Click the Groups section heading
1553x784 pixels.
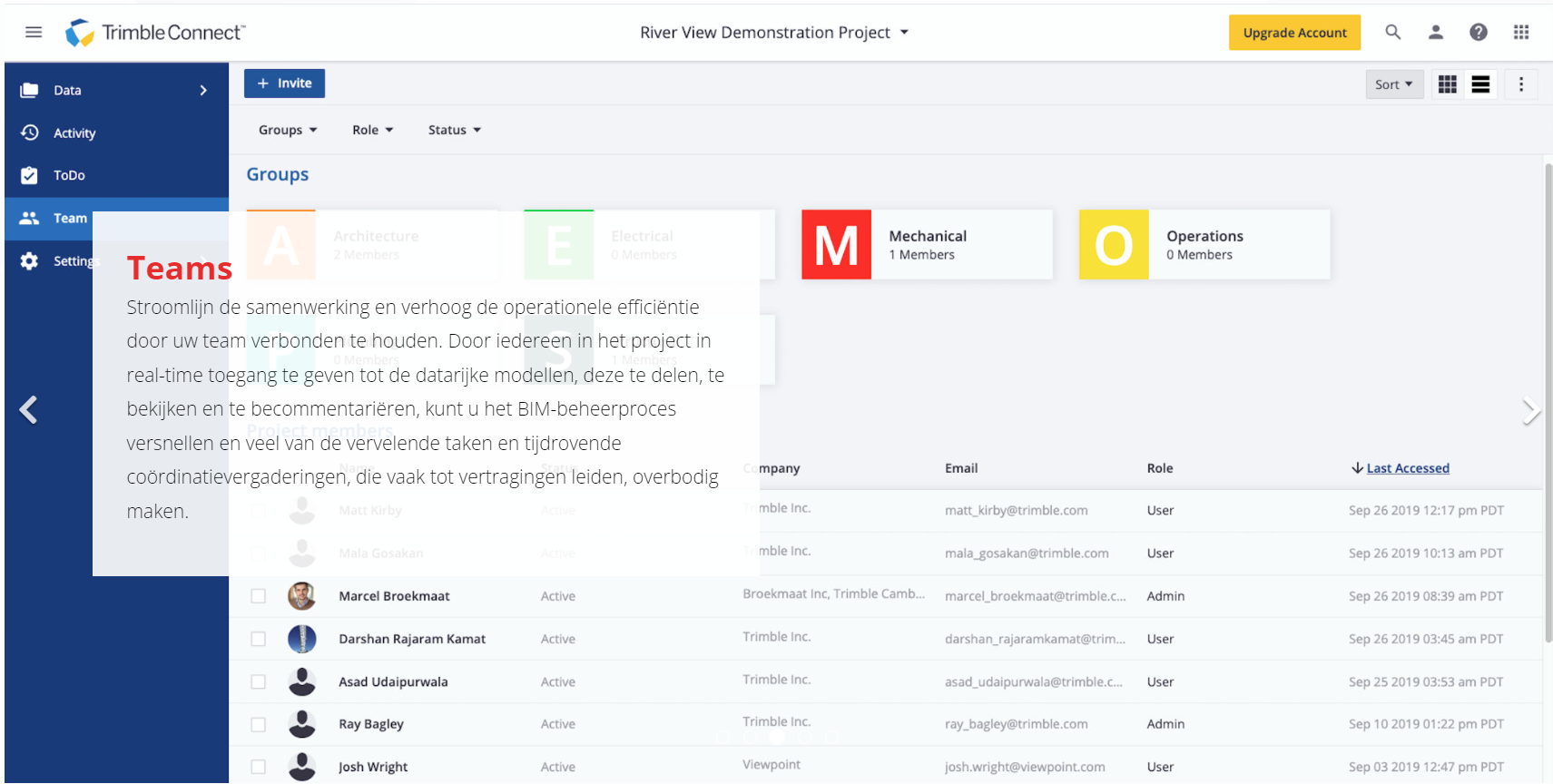tap(278, 174)
